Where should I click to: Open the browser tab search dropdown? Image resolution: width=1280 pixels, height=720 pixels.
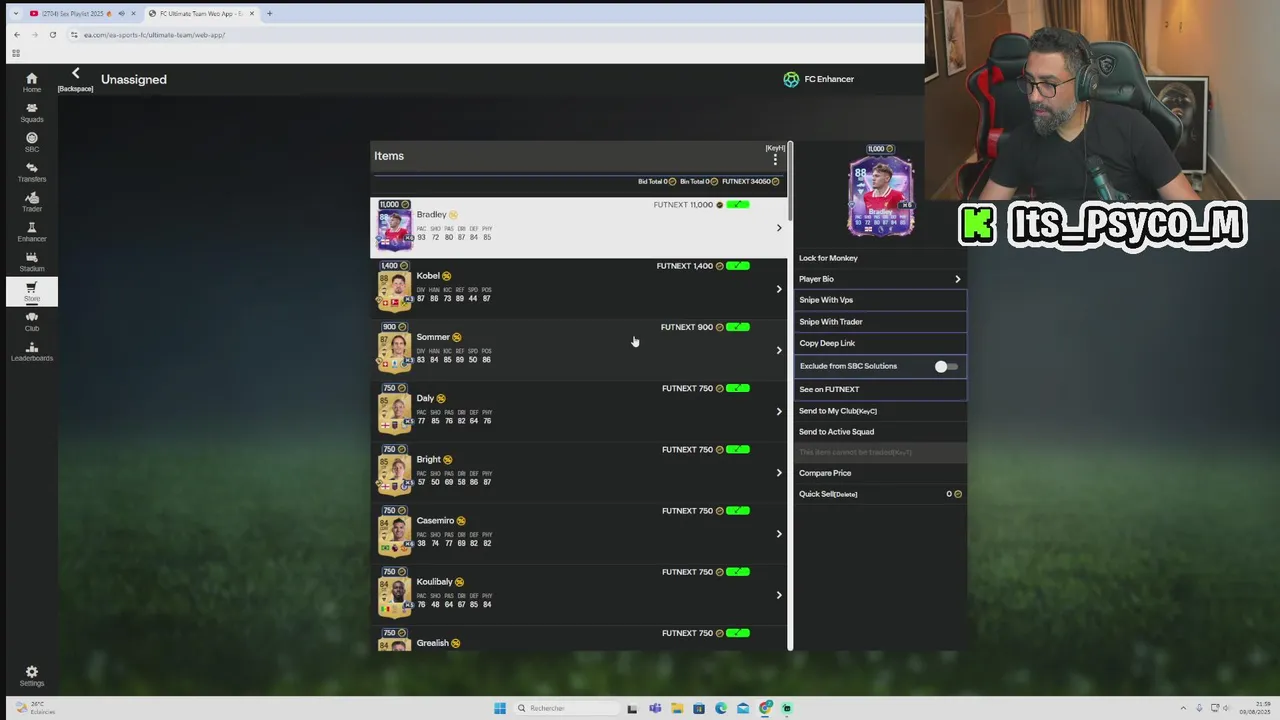point(15,14)
